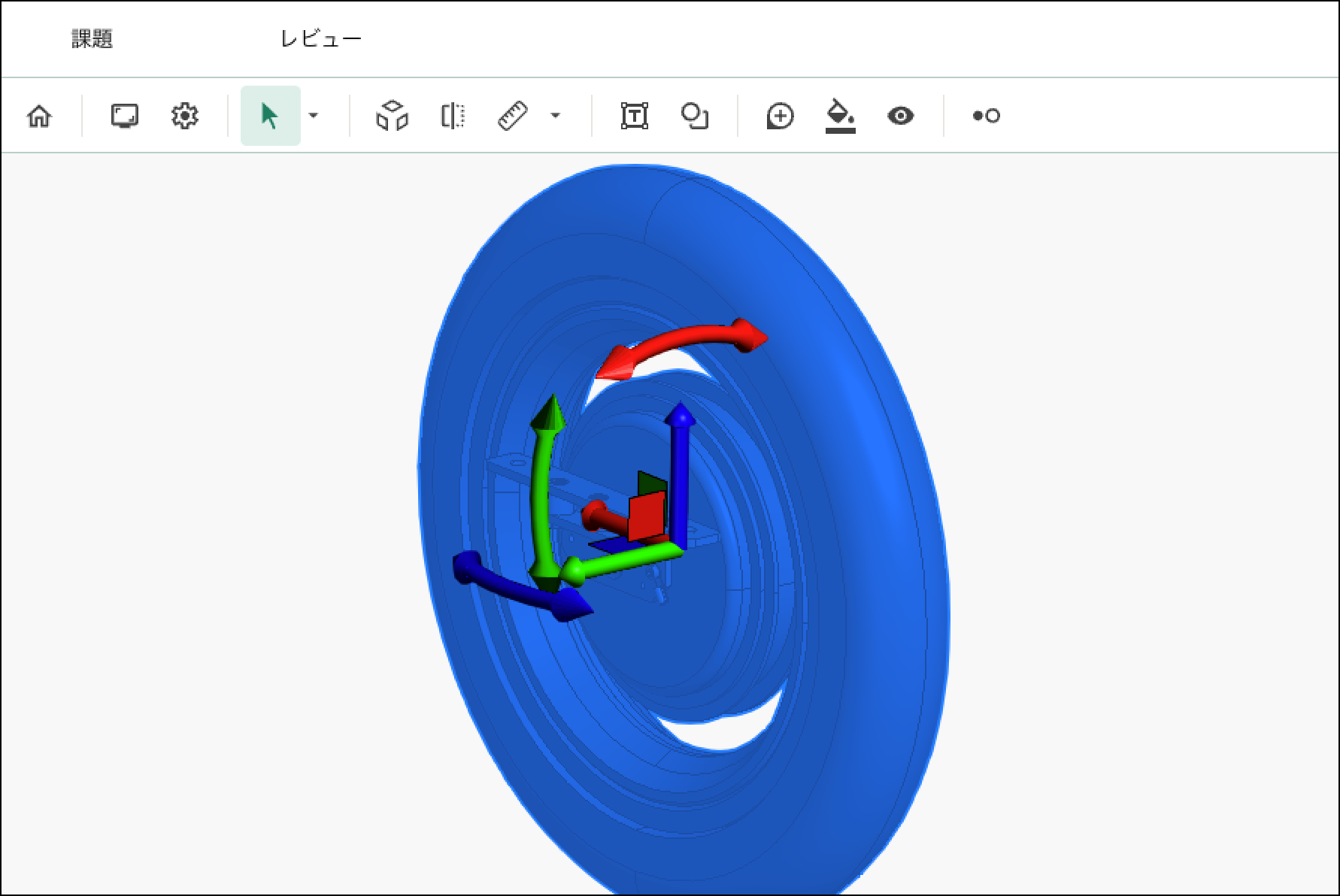Activate the section cut tool
This screenshot has height=896, width=1340.
[452, 116]
